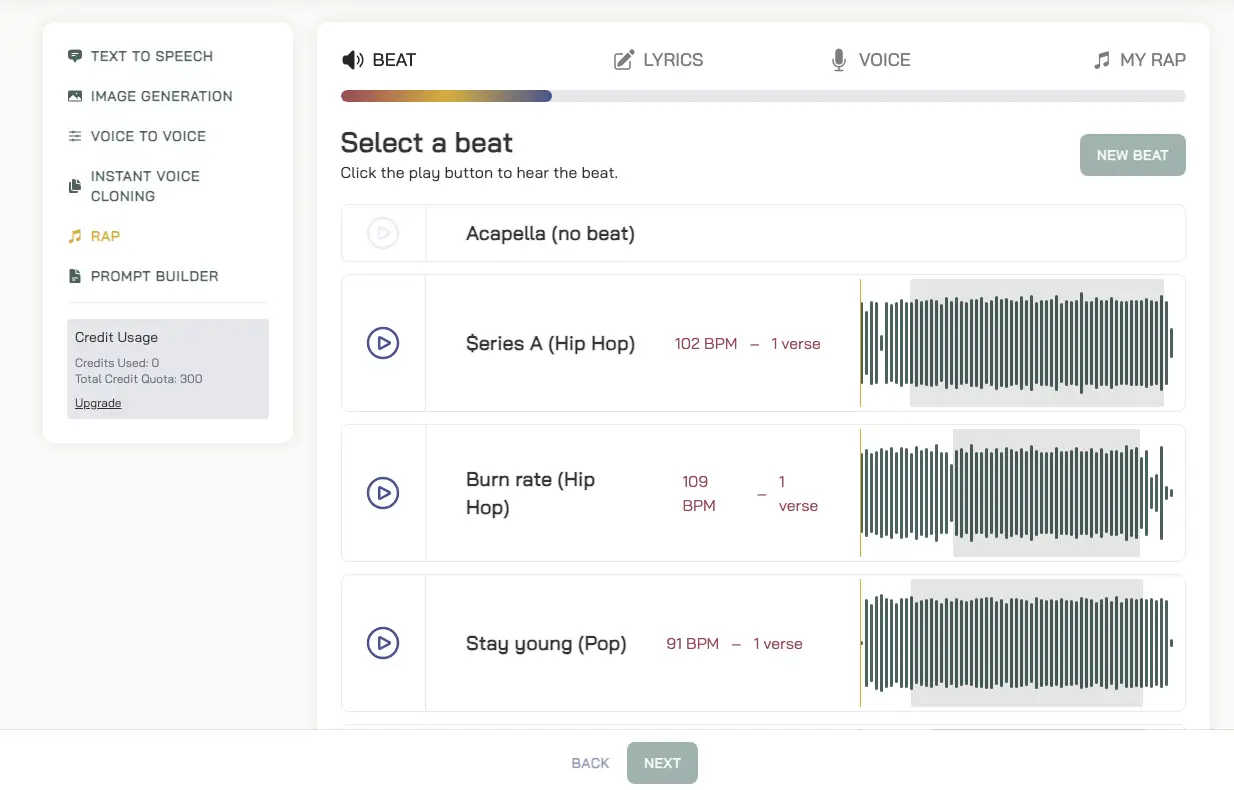This screenshot has width=1234, height=790.
Task: Open Instant Voice Cloning from sidebar
Action: click(x=145, y=186)
